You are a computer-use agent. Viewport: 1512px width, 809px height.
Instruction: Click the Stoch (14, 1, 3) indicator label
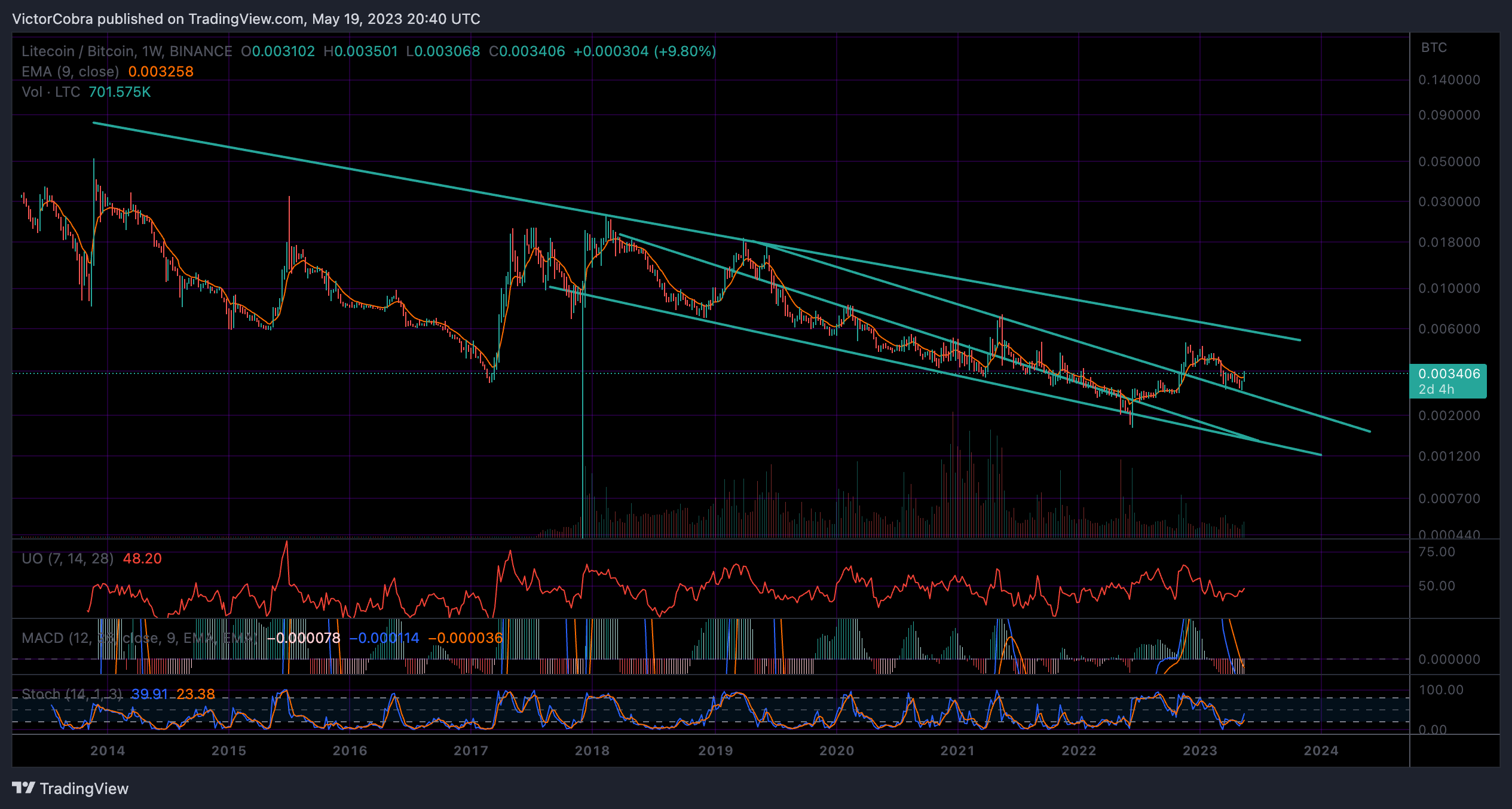pyautogui.click(x=72, y=694)
